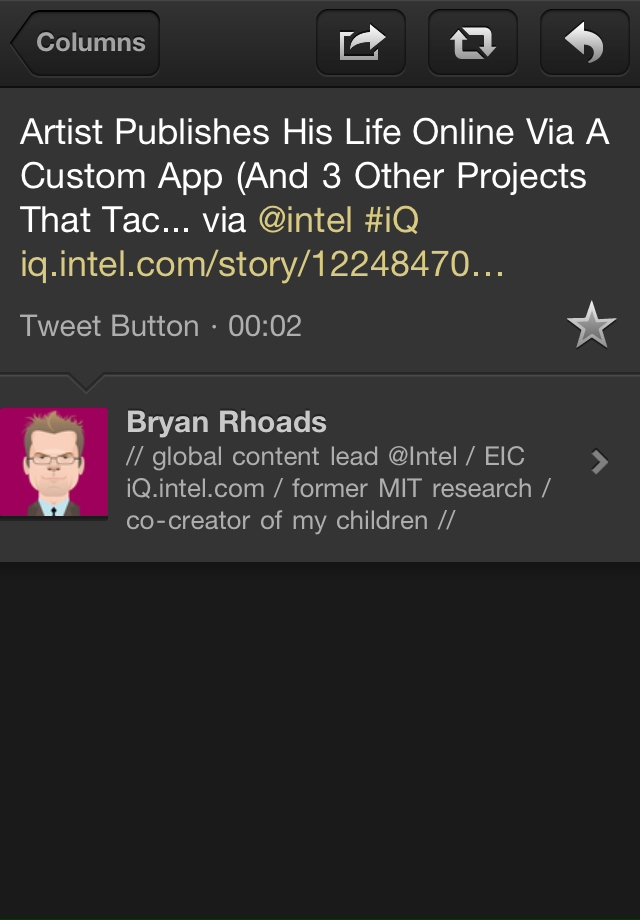Screen dimensions: 640x920
Task: Tap the "co-creator of my children" line
Action: tap(277, 521)
